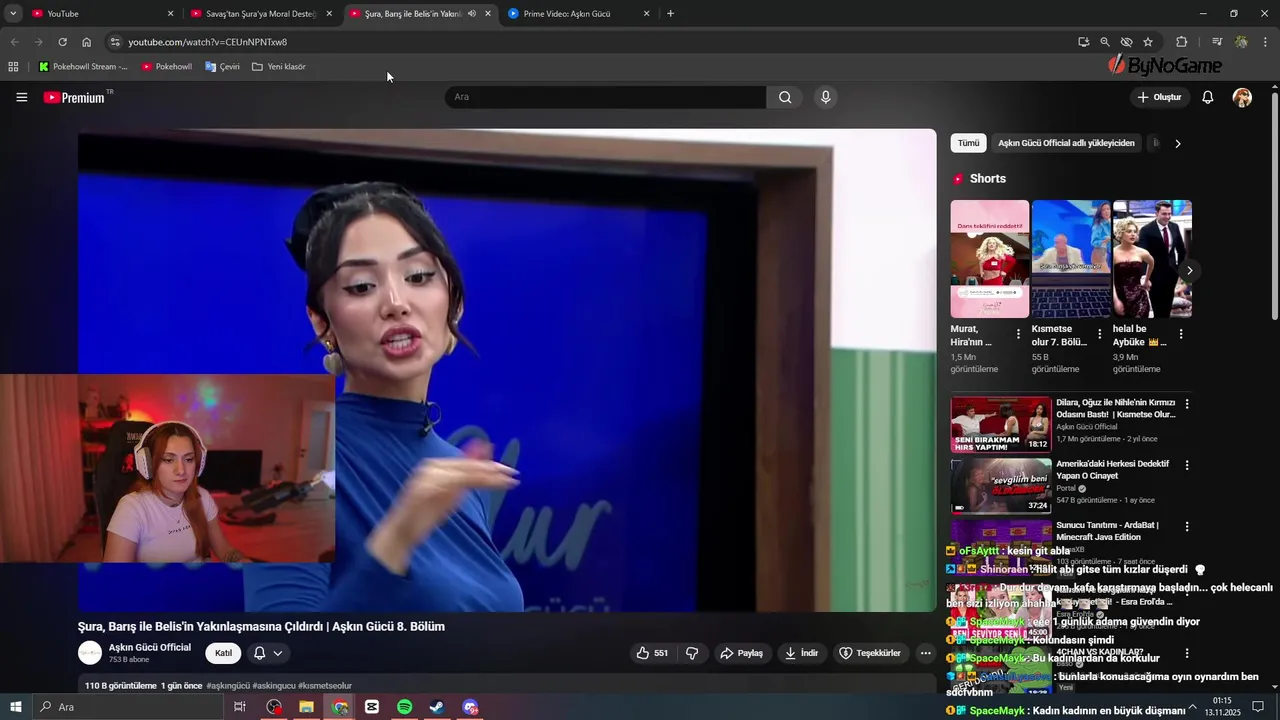This screenshot has width=1280, height=720.
Task: Open the Amerika'daki Herkesi Dedektif Yapan video thumbnail
Action: (x=1001, y=486)
